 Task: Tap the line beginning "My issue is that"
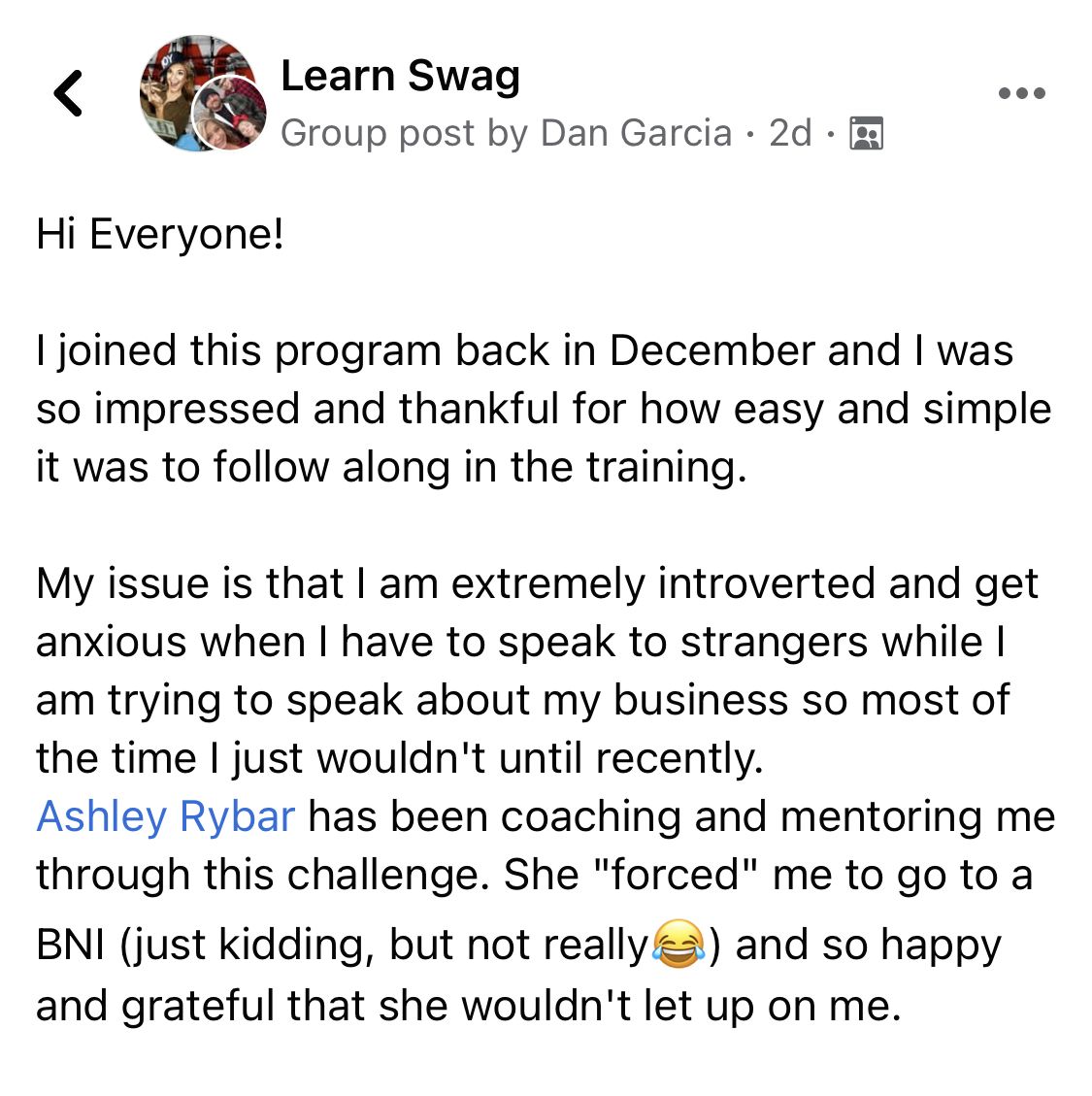[x=537, y=583]
